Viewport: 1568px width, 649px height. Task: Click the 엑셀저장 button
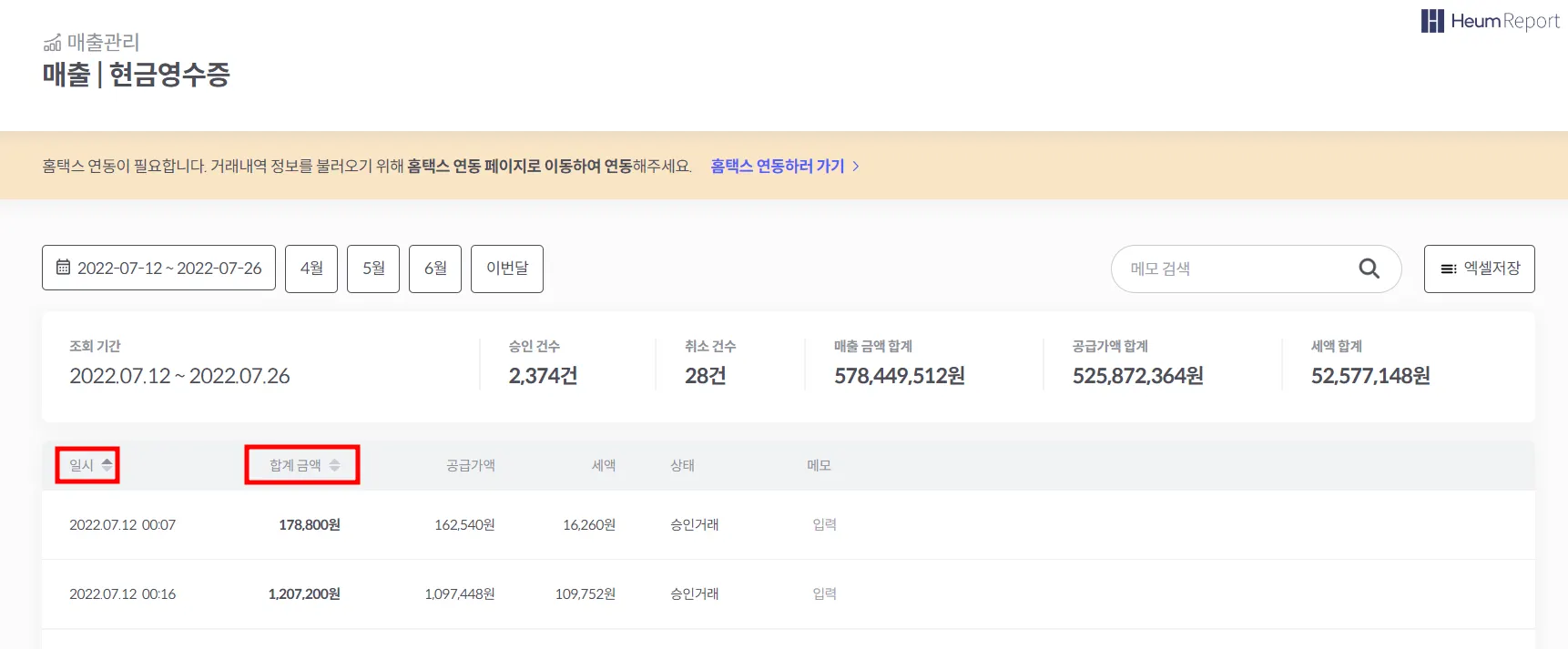(1479, 269)
